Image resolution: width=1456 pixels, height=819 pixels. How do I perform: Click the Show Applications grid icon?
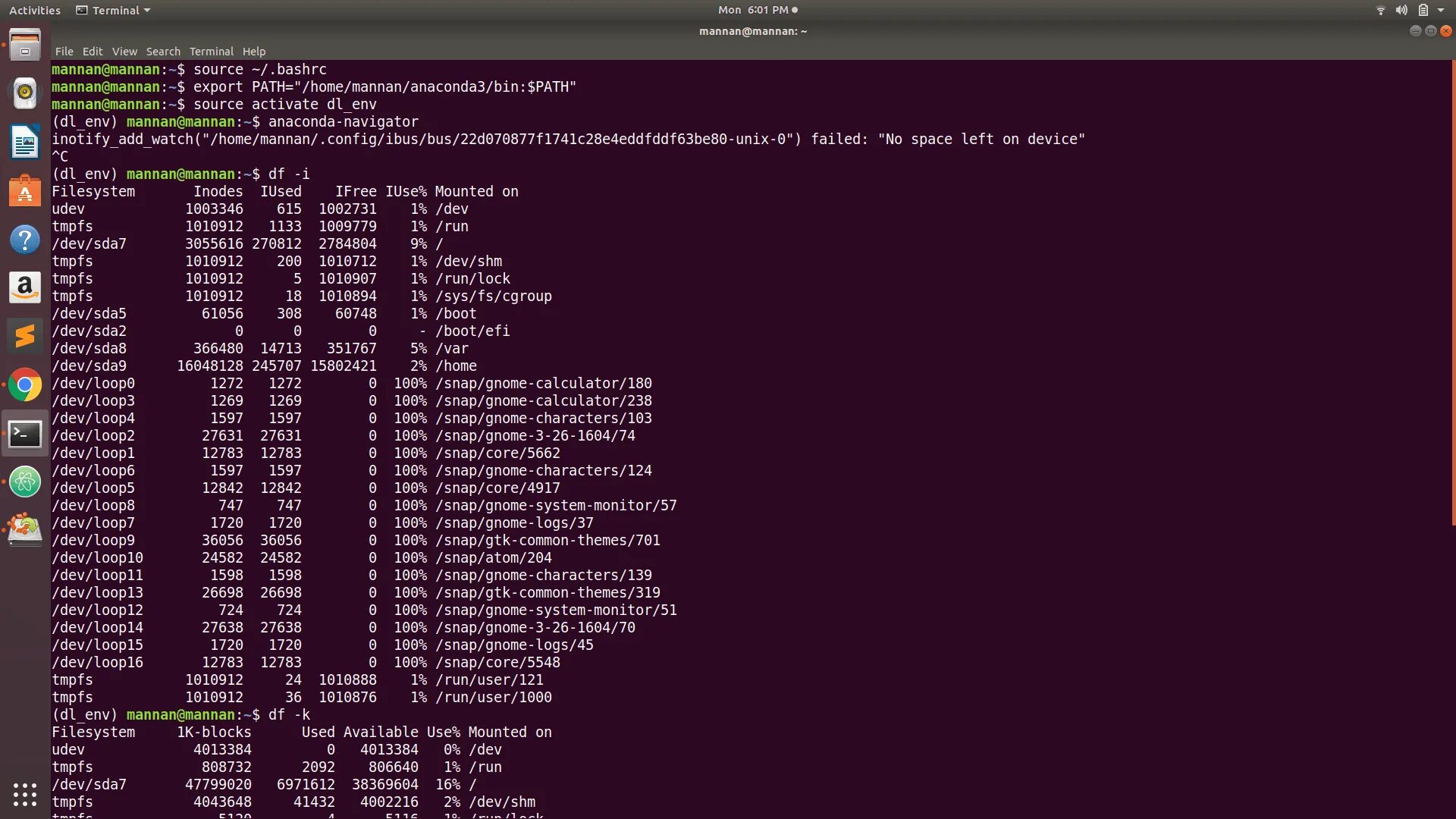pyautogui.click(x=25, y=794)
